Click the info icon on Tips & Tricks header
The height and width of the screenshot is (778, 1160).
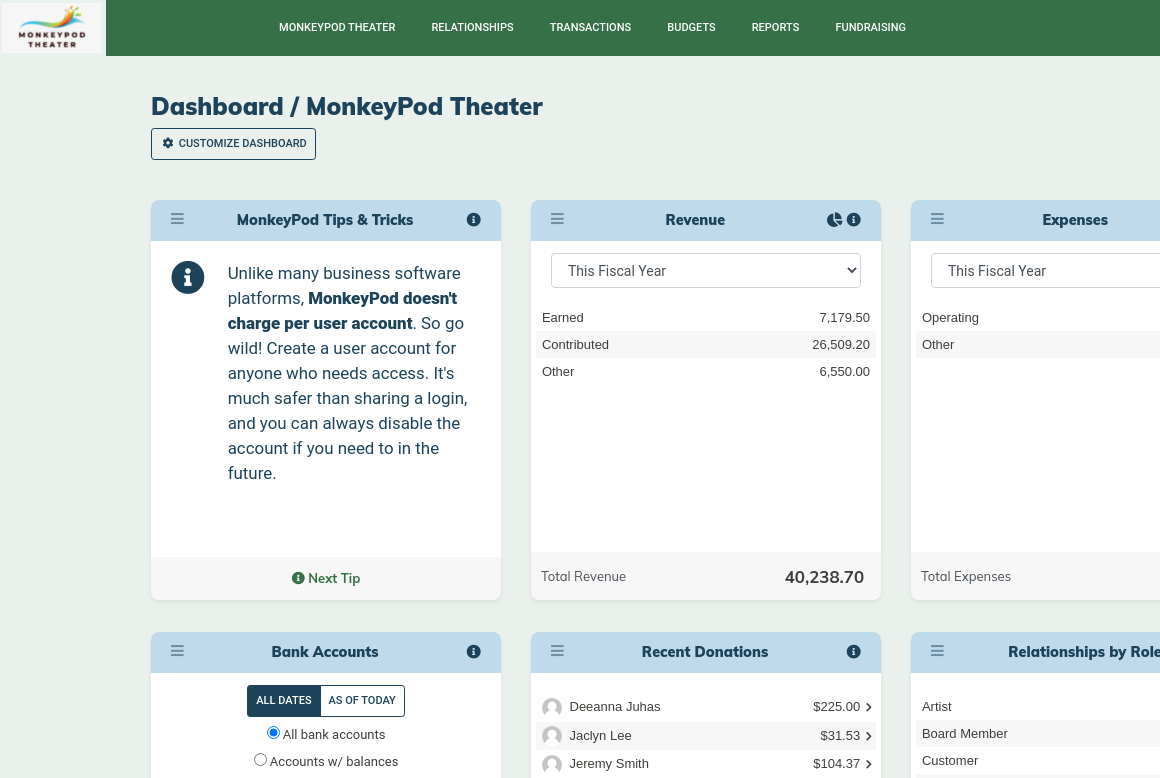473,220
